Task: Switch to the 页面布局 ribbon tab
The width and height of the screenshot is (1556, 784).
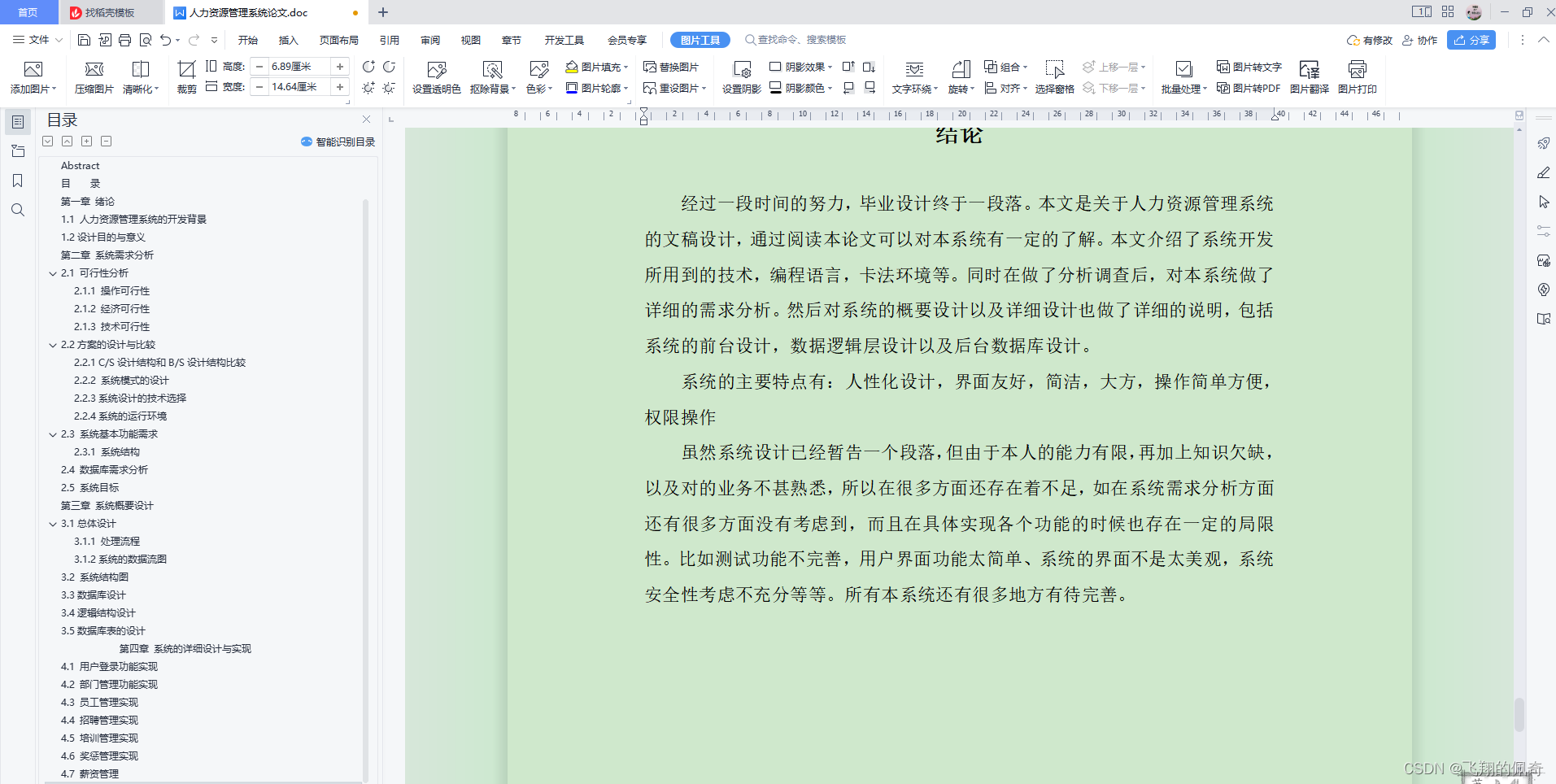Action: (x=339, y=40)
